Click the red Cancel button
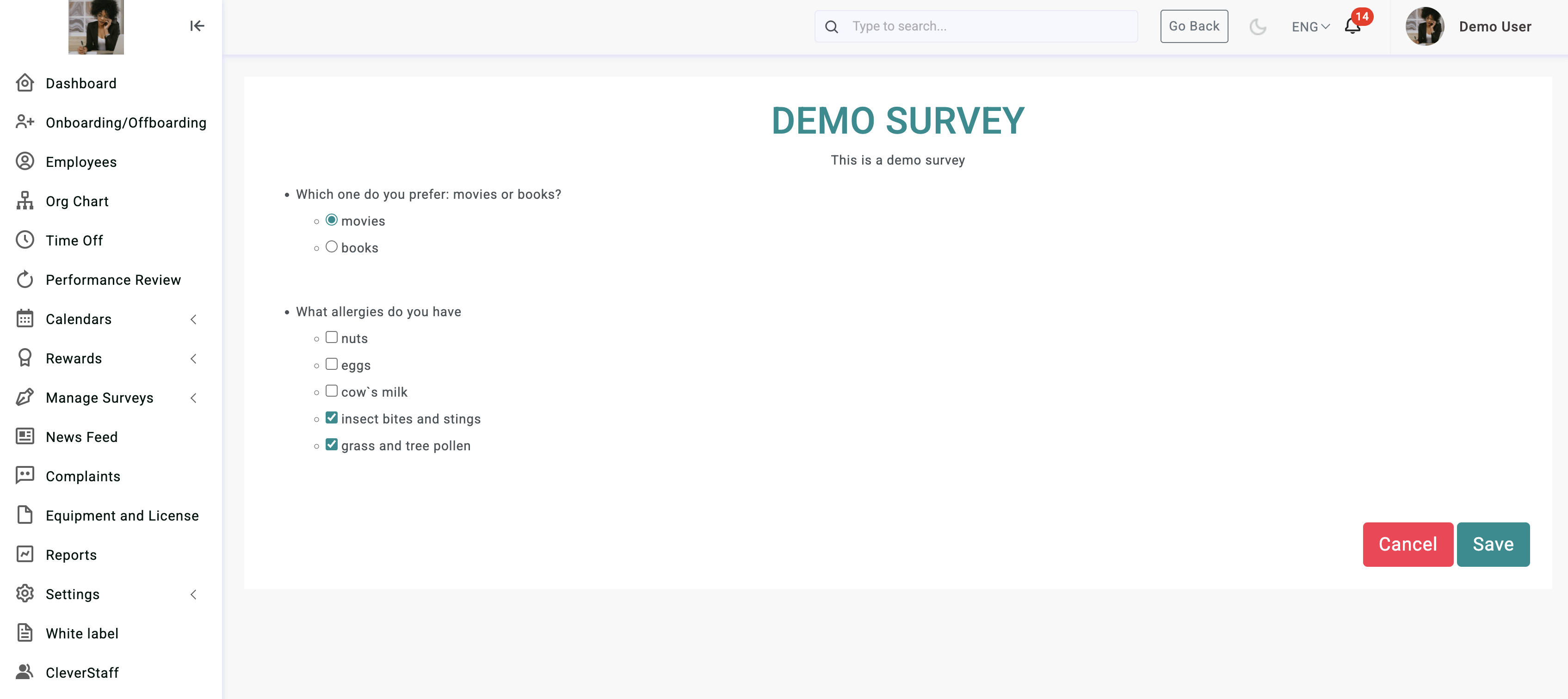The width and height of the screenshot is (1568, 699). tap(1408, 545)
